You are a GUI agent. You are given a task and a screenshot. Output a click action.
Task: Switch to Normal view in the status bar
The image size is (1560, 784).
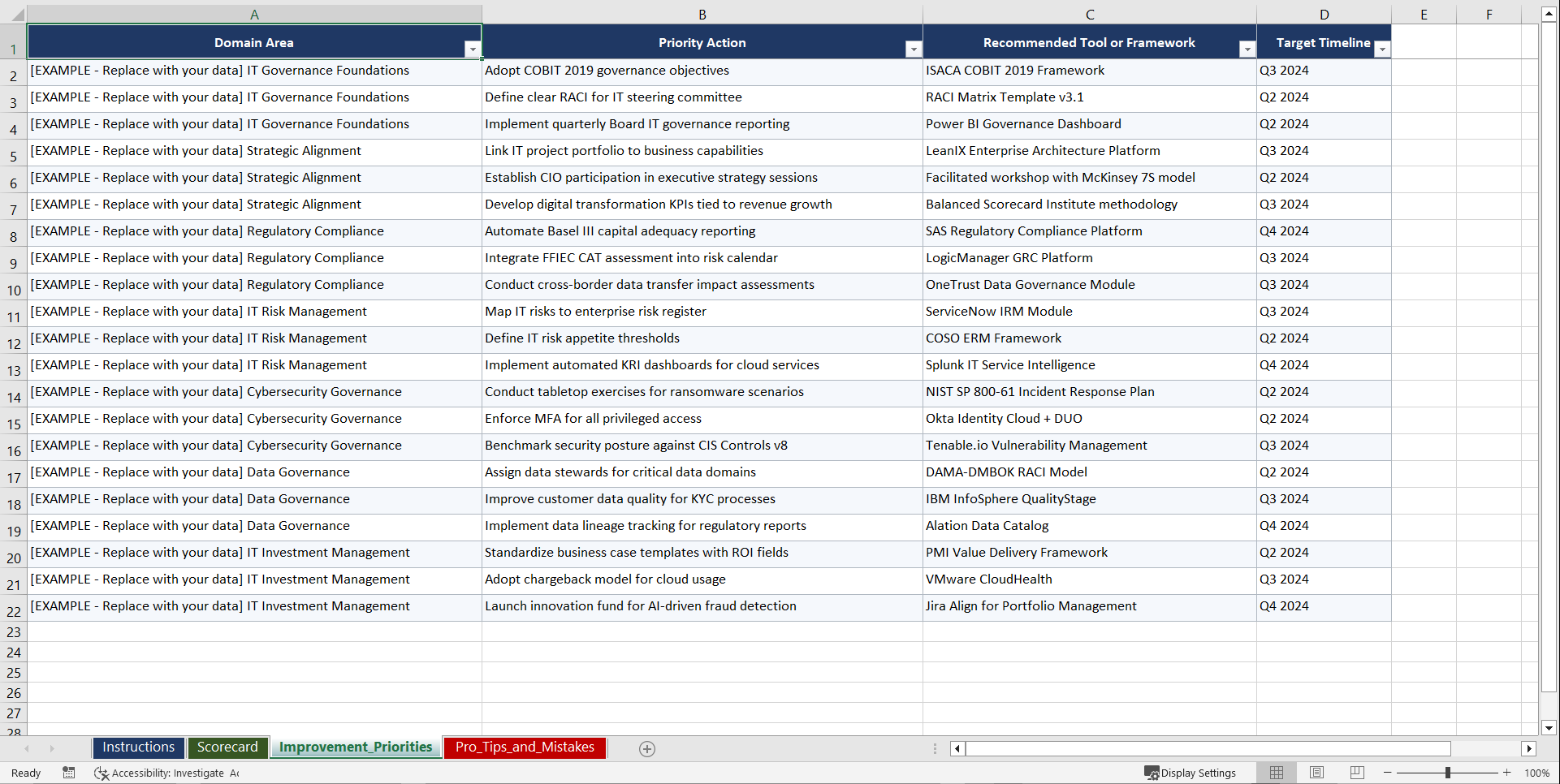point(1276,773)
